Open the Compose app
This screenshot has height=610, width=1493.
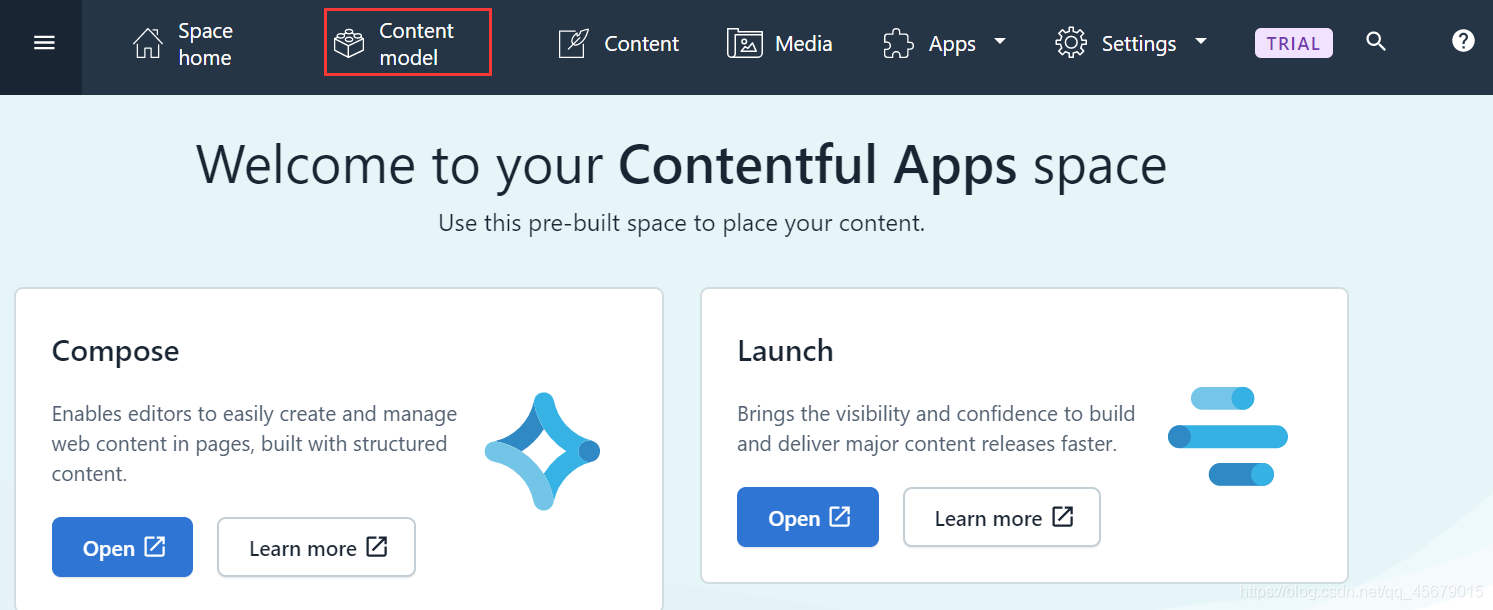(122, 547)
